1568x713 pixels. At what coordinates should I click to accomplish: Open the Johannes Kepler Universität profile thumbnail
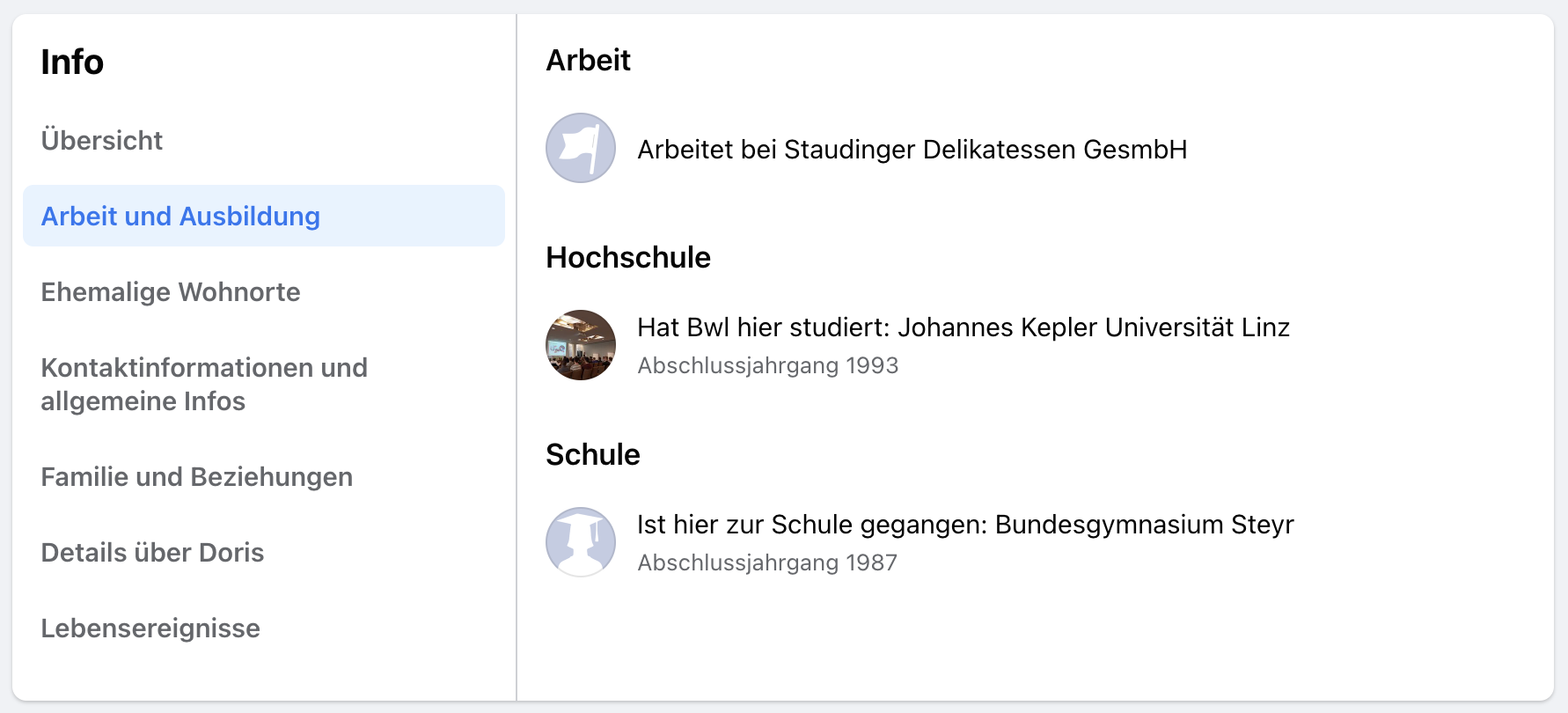tap(581, 345)
